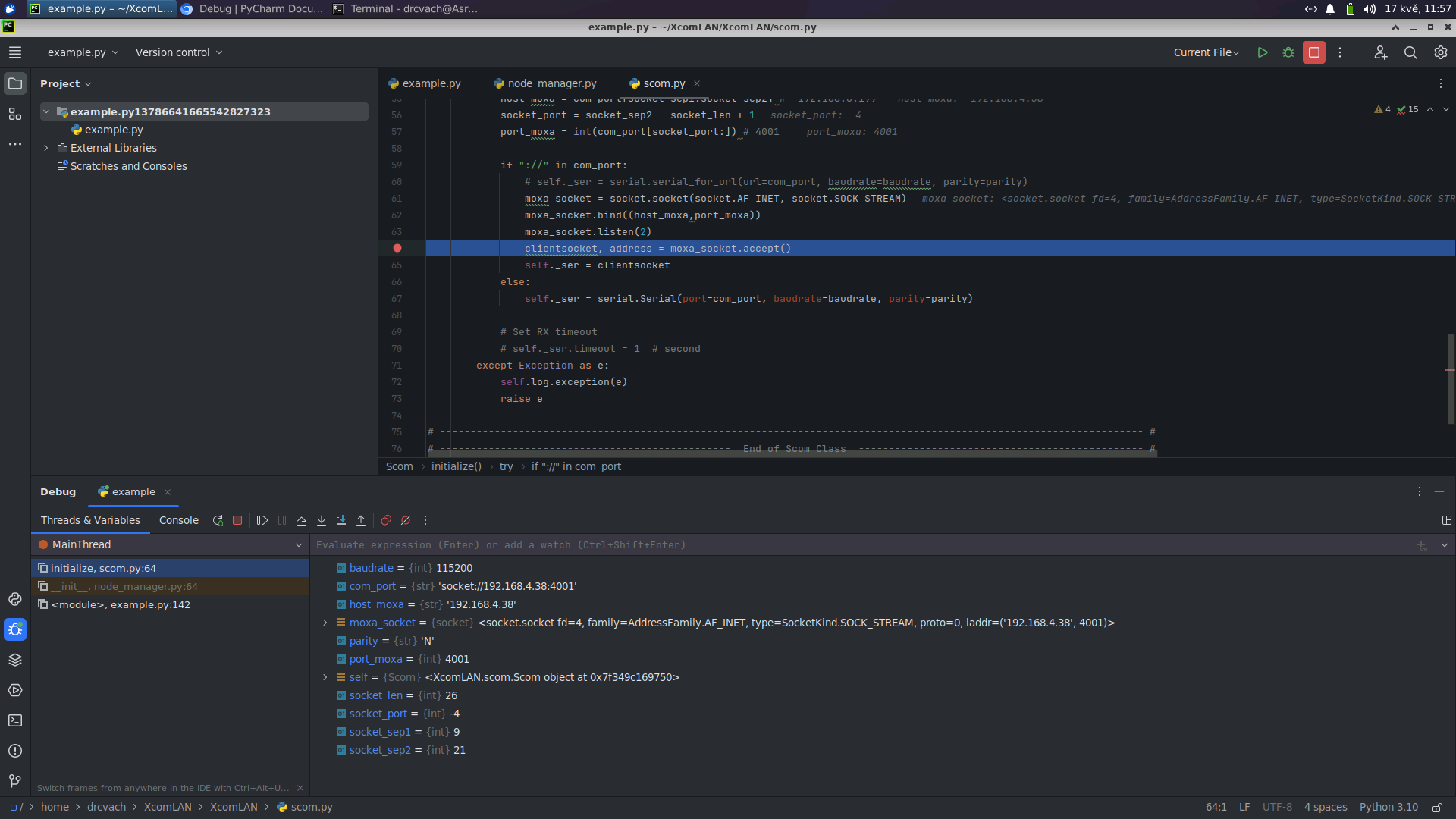Select the Console debug tab

(x=179, y=520)
